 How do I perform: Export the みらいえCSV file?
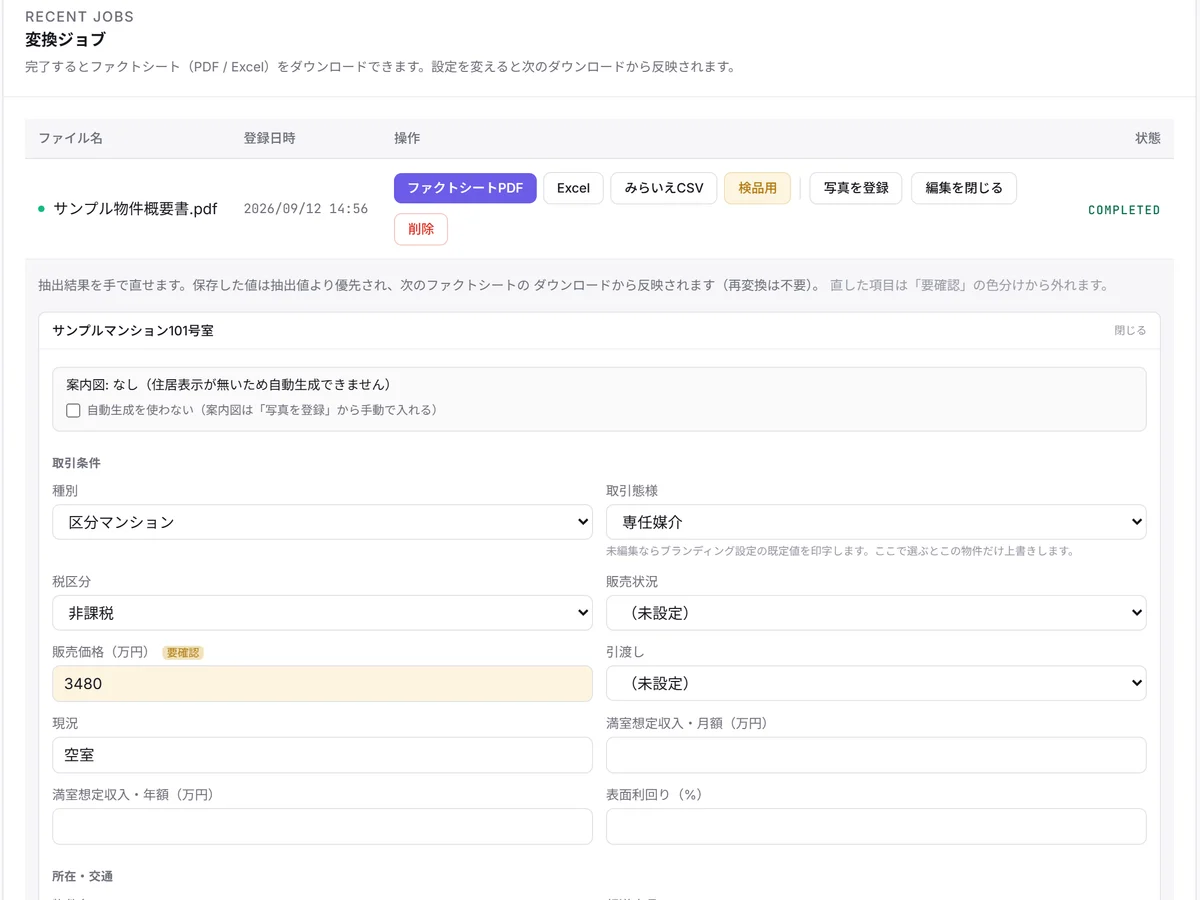click(x=664, y=188)
